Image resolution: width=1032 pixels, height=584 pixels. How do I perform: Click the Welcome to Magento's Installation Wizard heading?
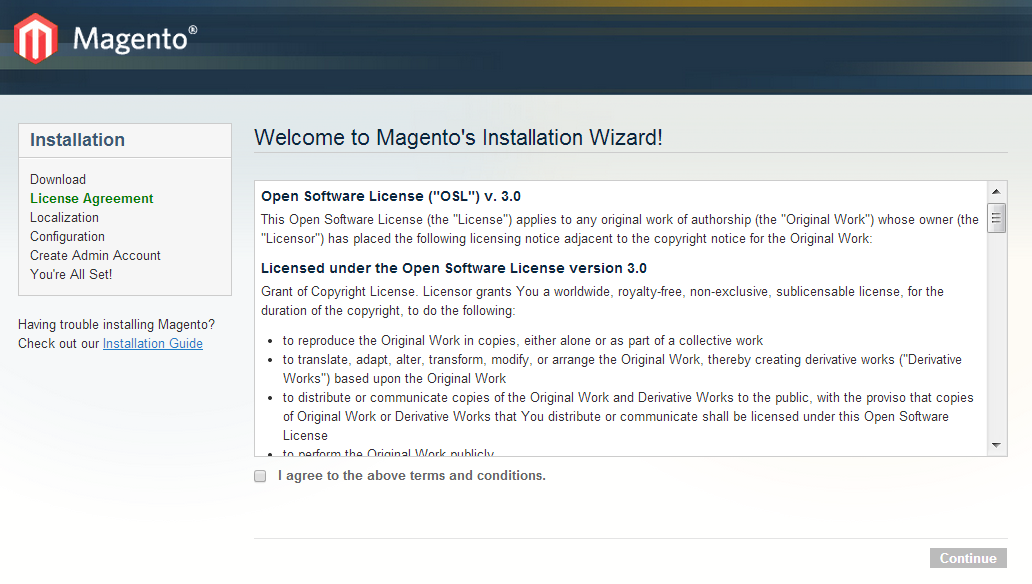(458, 138)
